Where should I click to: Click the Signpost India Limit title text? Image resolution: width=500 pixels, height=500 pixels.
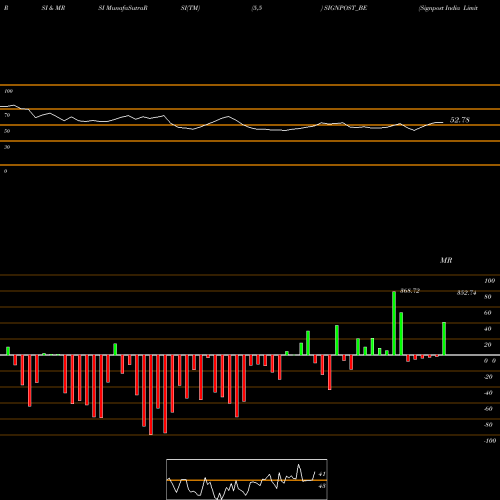coord(448,8)
